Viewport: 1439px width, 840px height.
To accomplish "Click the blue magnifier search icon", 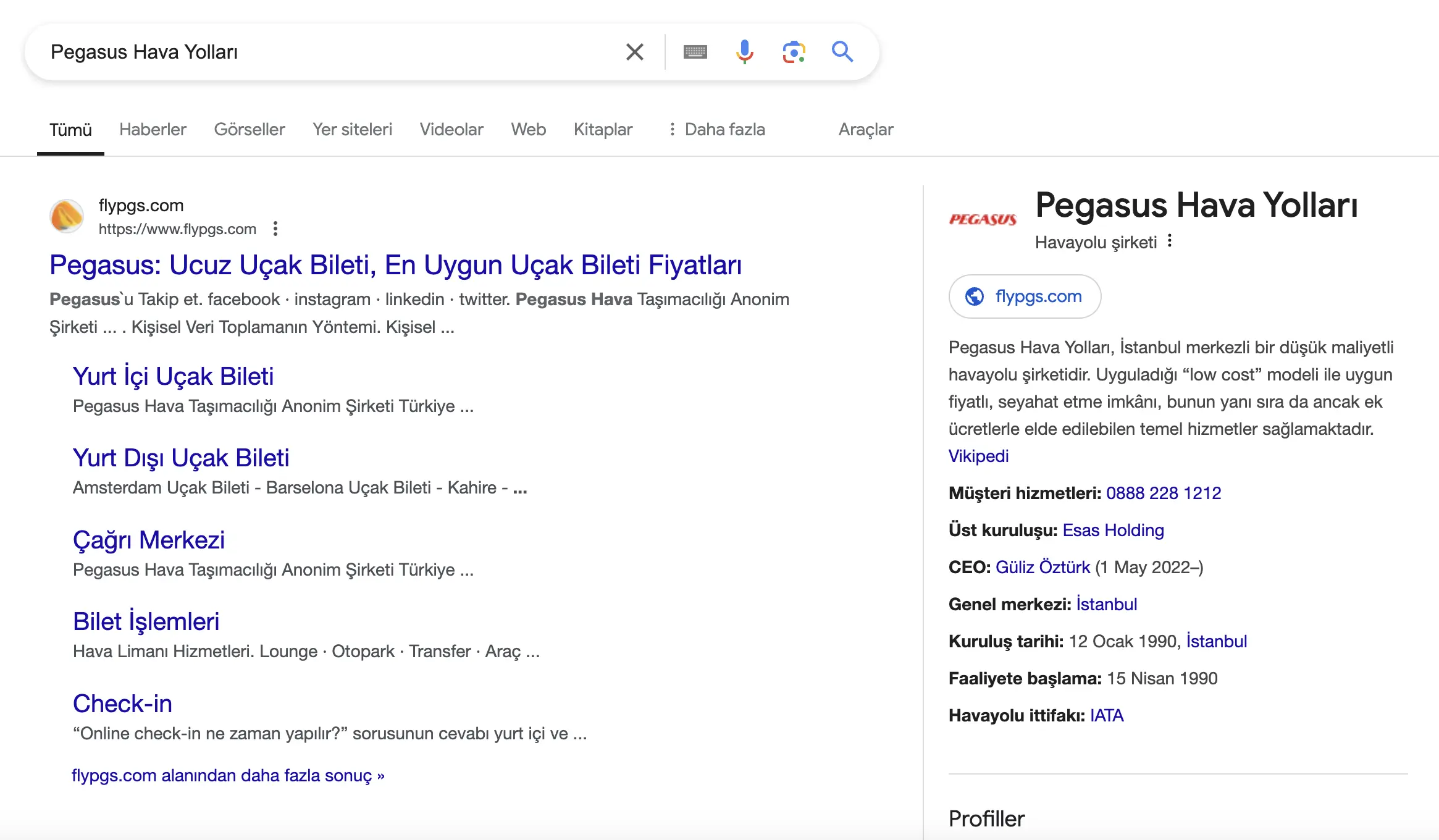I will click(x=842, y=52).
